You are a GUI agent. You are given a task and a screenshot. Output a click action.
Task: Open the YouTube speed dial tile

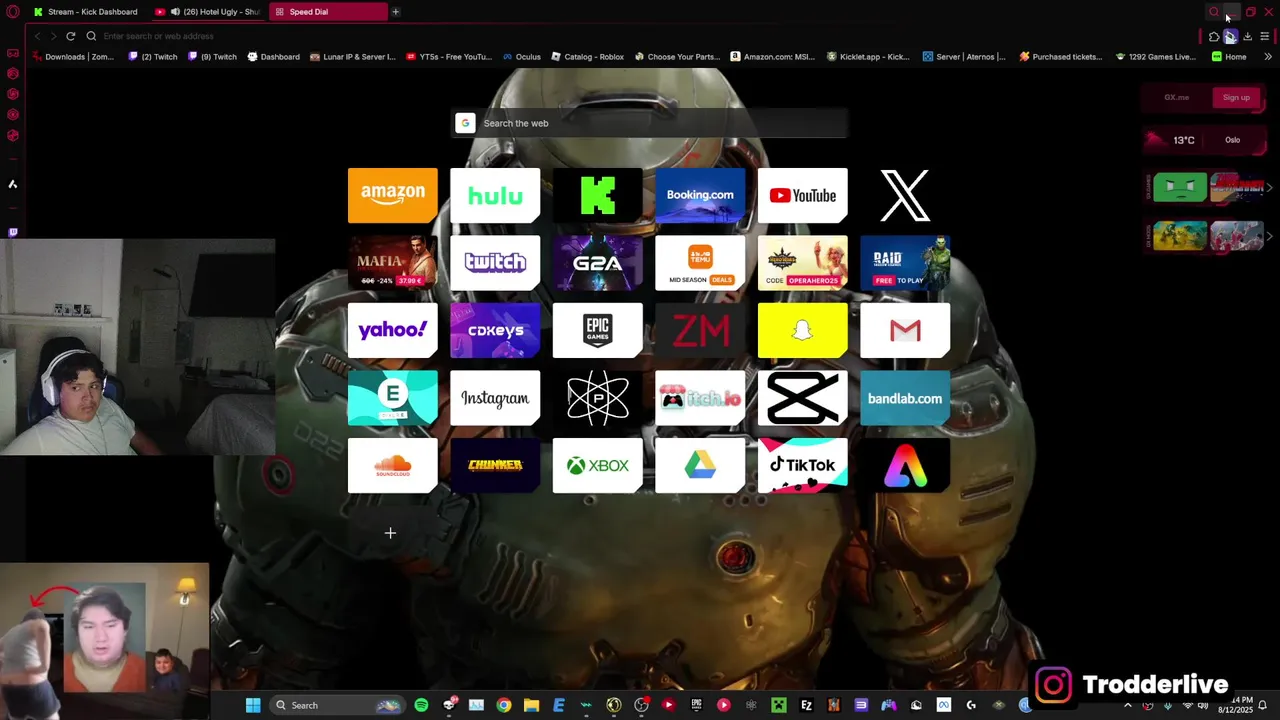802,195
